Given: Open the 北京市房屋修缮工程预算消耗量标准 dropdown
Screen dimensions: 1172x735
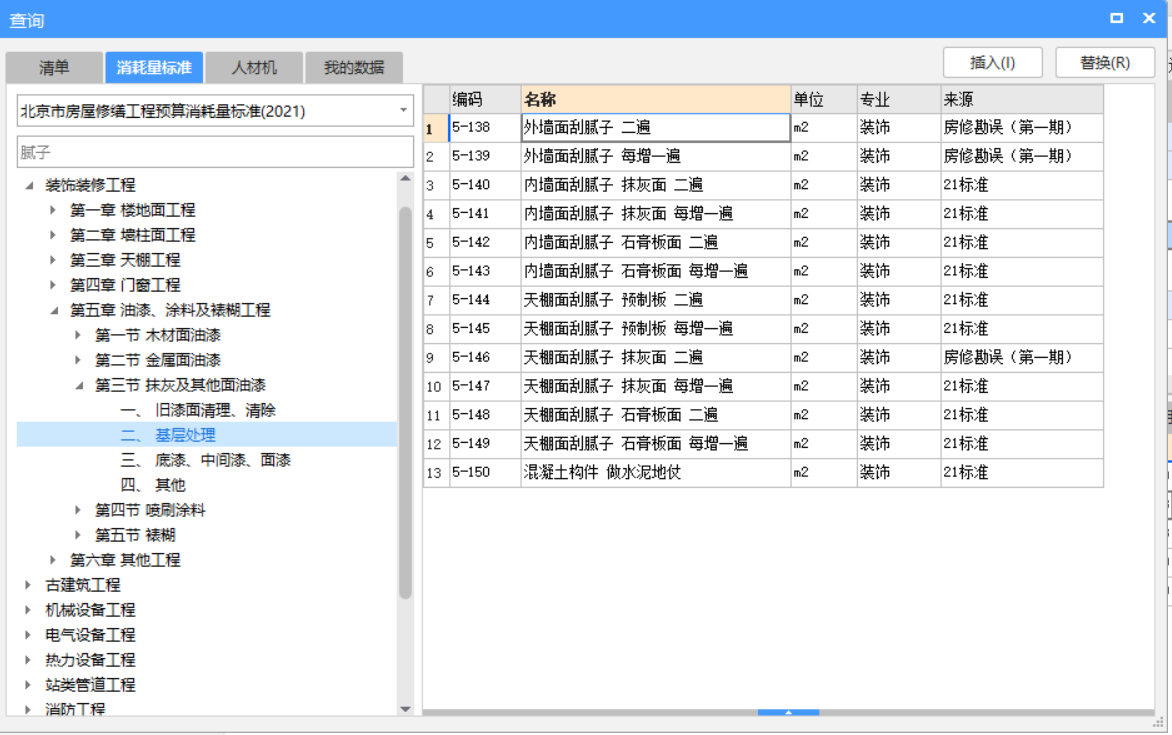Looking at the screenshot, I should click(x=403, y=111).
